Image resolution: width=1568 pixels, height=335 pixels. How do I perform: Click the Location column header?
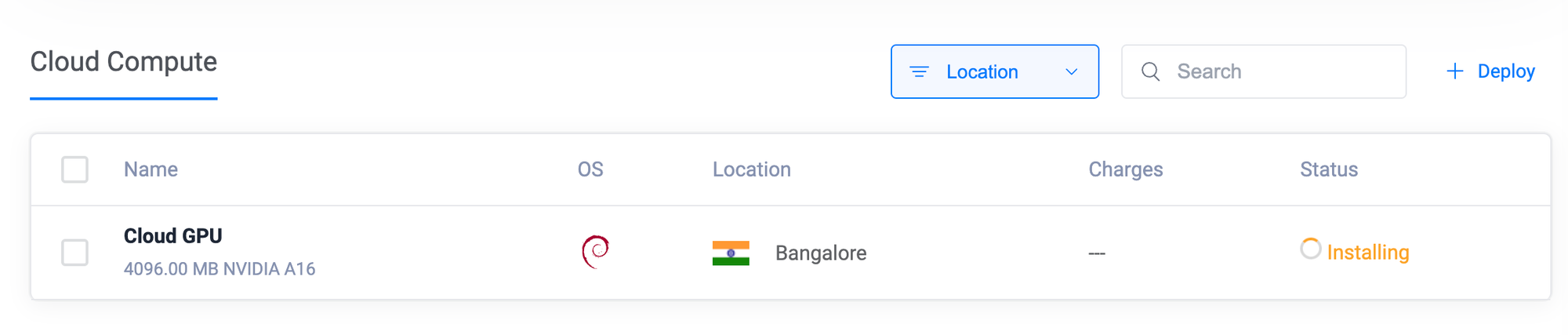pos(751,169)
